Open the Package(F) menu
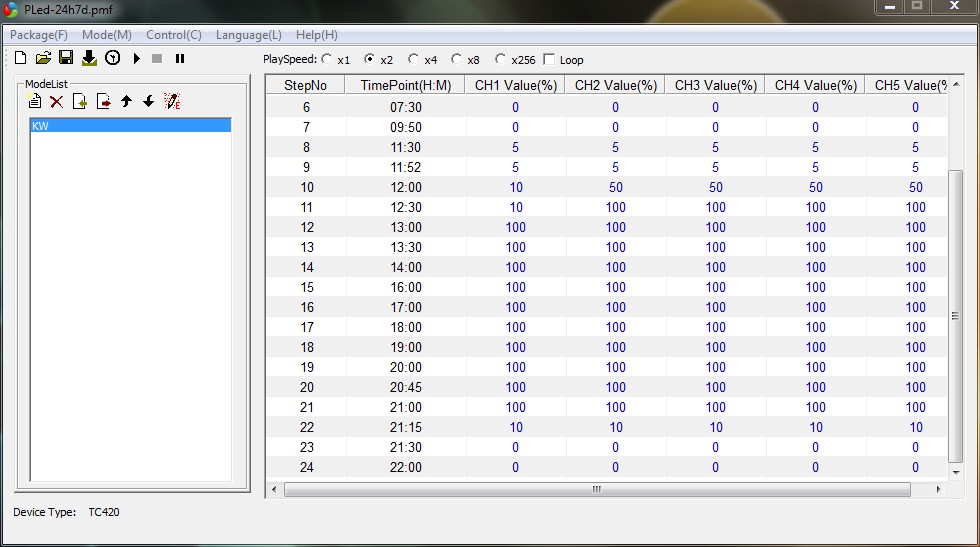This screenshot has height=547, width=980. (39, 35)
